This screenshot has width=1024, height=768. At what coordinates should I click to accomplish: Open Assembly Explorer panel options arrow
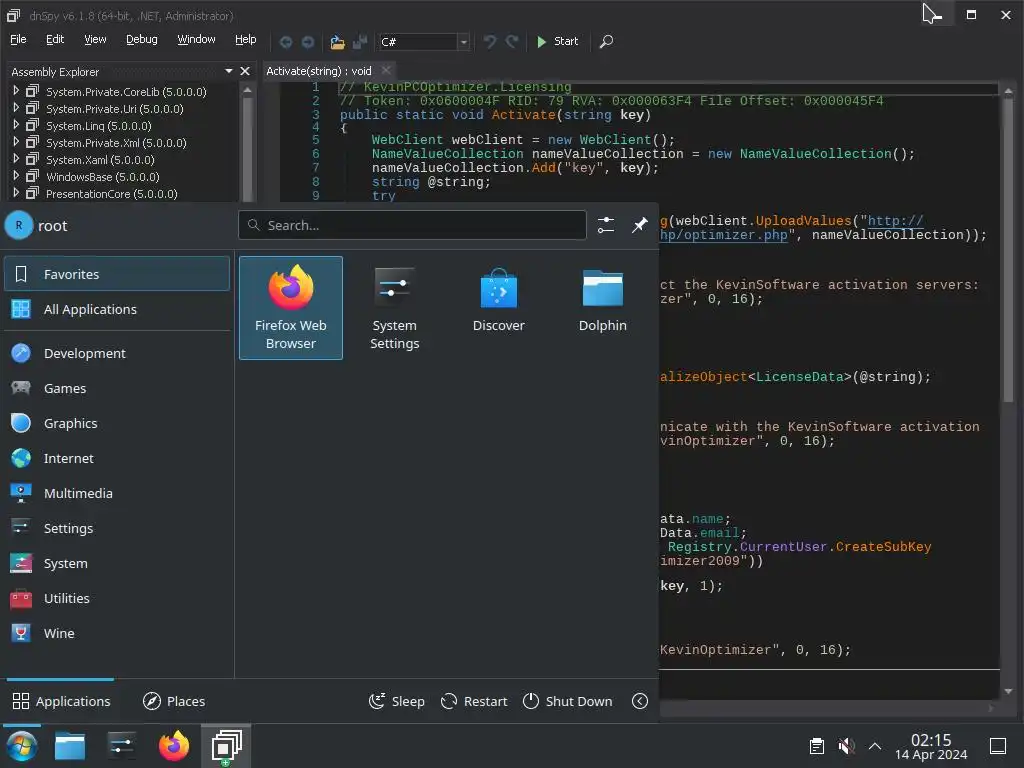pyautogui.click(x=229, y=71)
